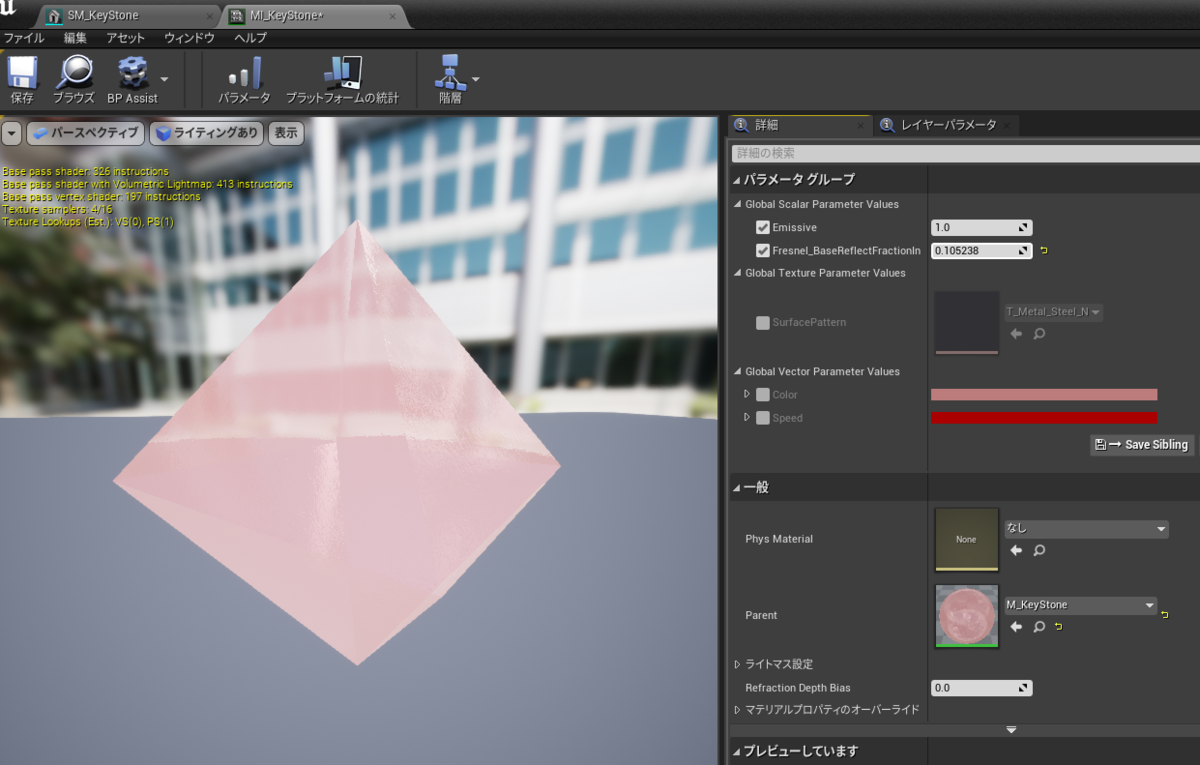This screenshot has width=1200, height=765.
Task: Enable the SurfacePattern parameter checkbox
Action: tap(763, 323)
